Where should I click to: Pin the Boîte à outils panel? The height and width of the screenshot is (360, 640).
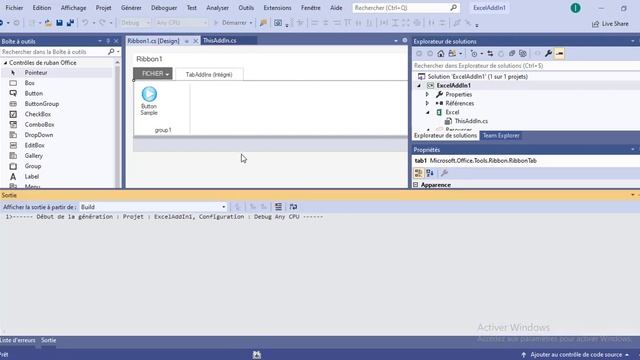click(108, 41)
